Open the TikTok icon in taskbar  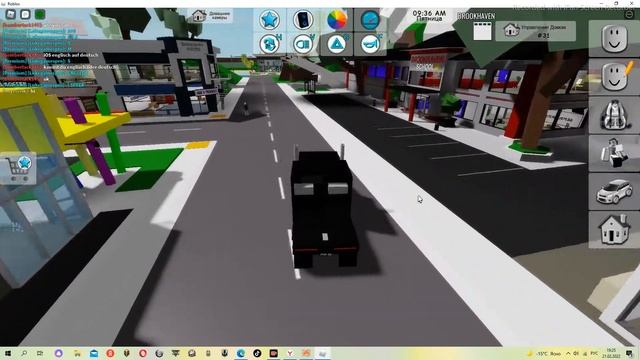pyautogui.click(x=257, y=353)
